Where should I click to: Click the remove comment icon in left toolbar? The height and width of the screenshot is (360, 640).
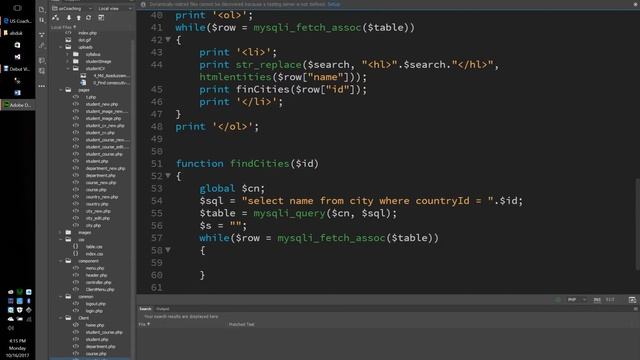tap(42, 71)
